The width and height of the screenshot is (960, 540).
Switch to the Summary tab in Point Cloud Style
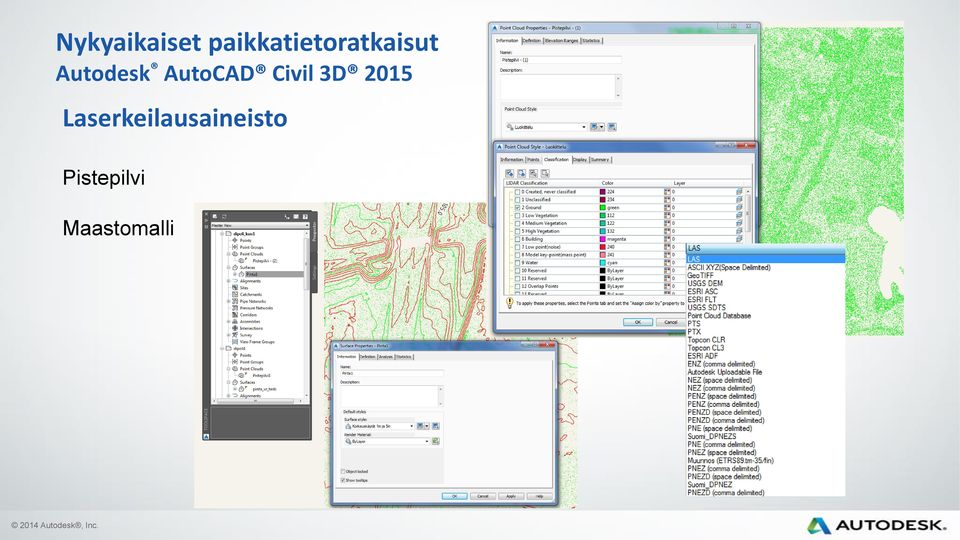click(600, 160)
